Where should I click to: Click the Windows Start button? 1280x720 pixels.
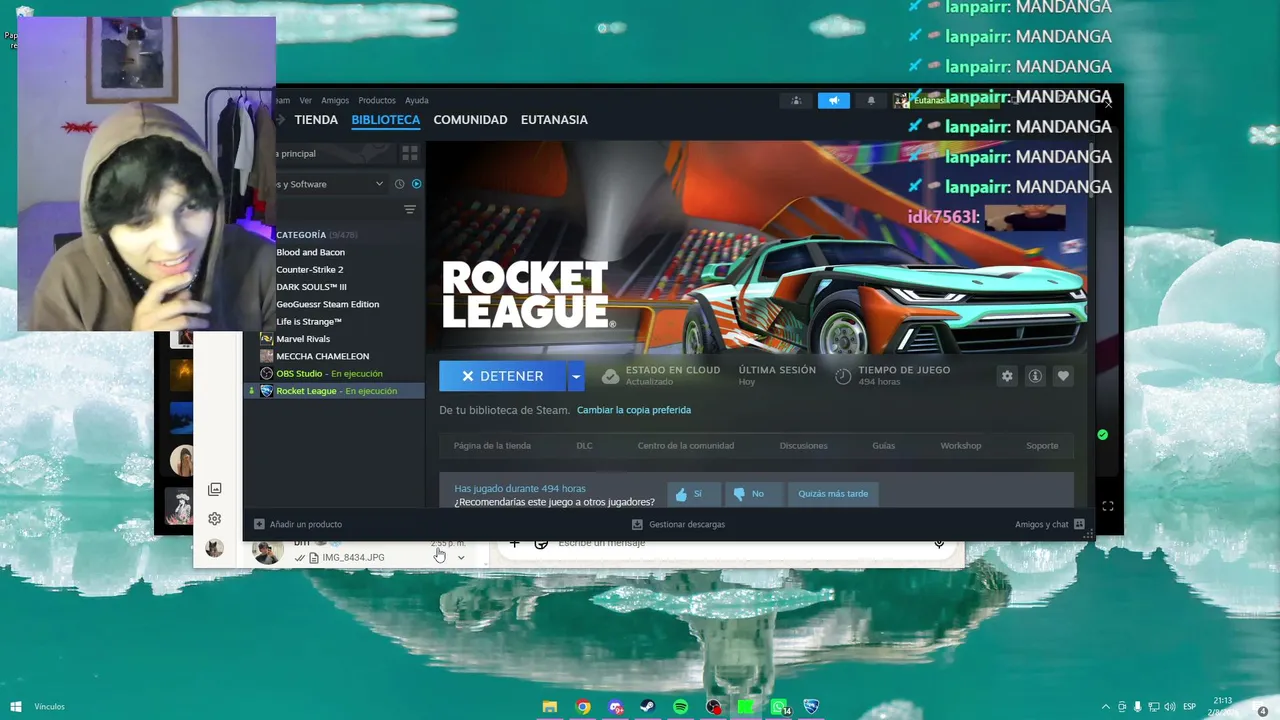[15, 707]
